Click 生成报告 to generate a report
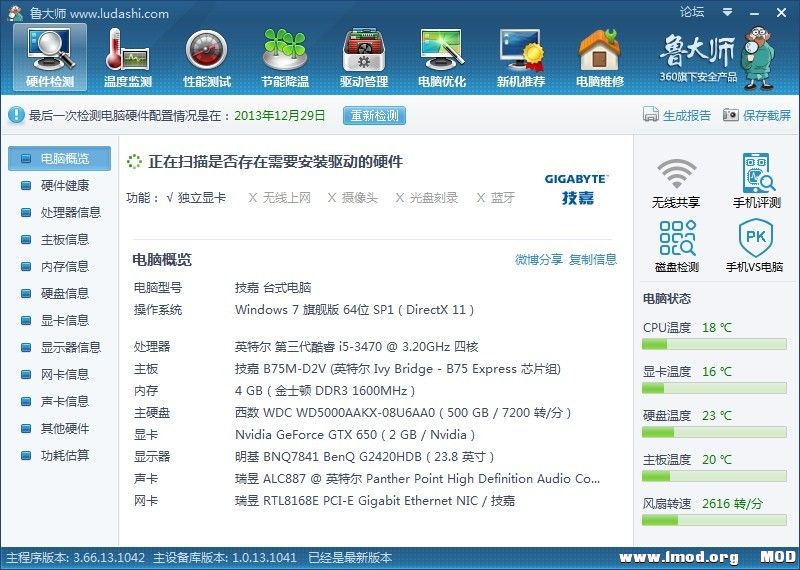The width and height of the screenshot is (800, 570). coord(677,116)
